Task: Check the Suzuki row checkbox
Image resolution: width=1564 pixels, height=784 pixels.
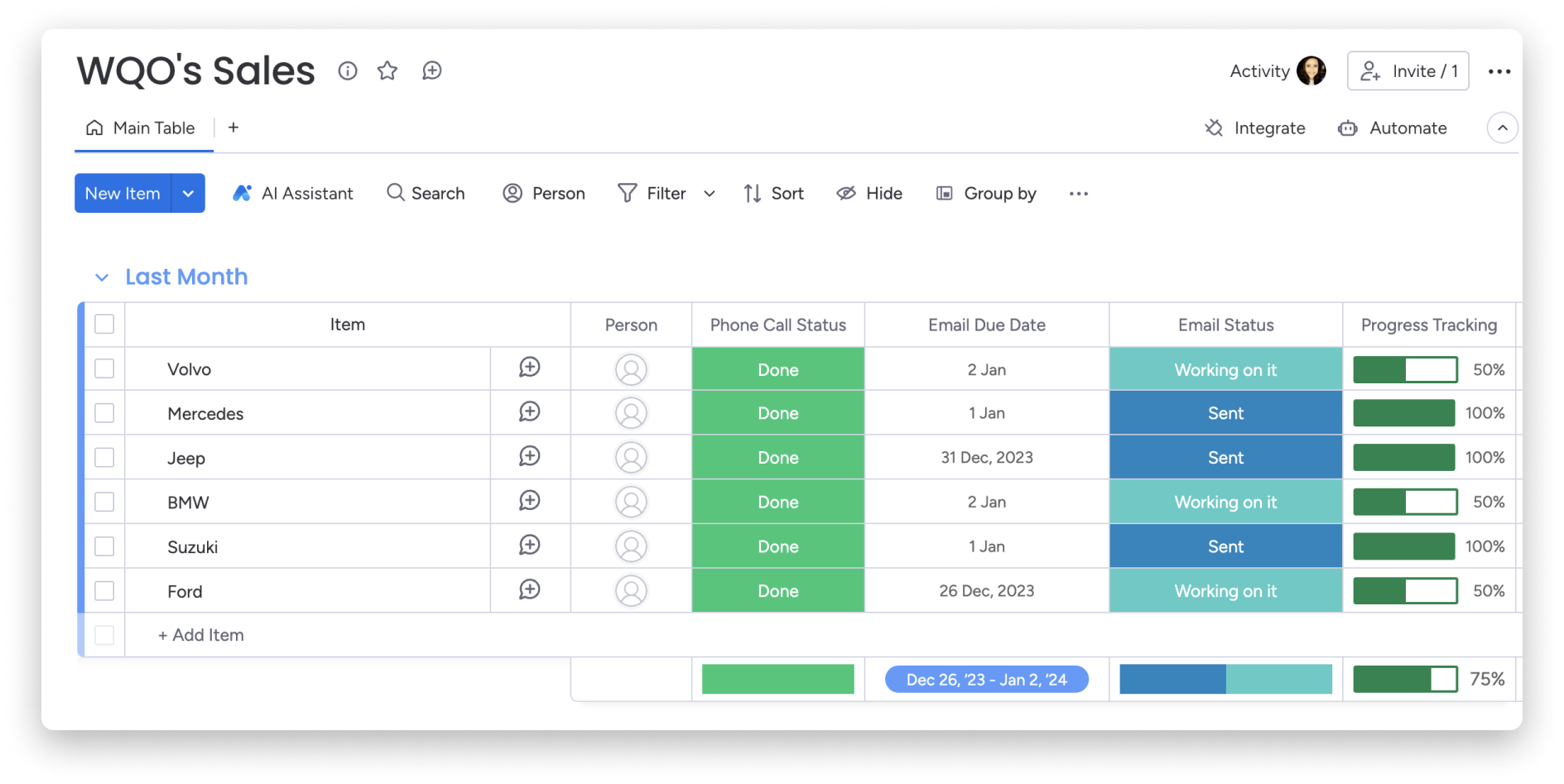Action: (104, 546)
